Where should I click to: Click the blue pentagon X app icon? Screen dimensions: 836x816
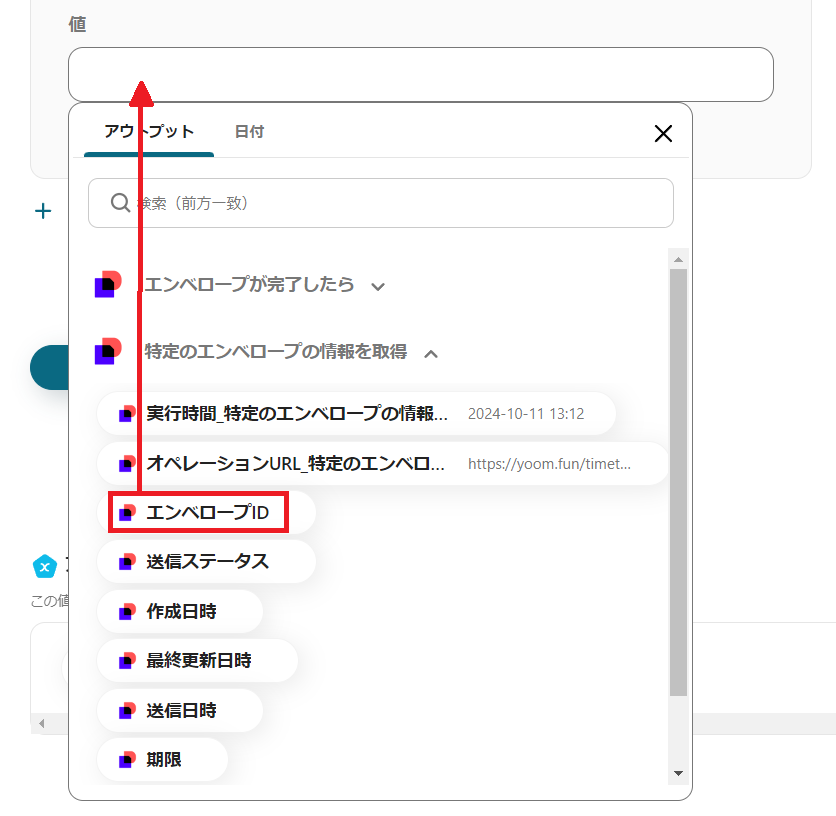tap(45, 566)
